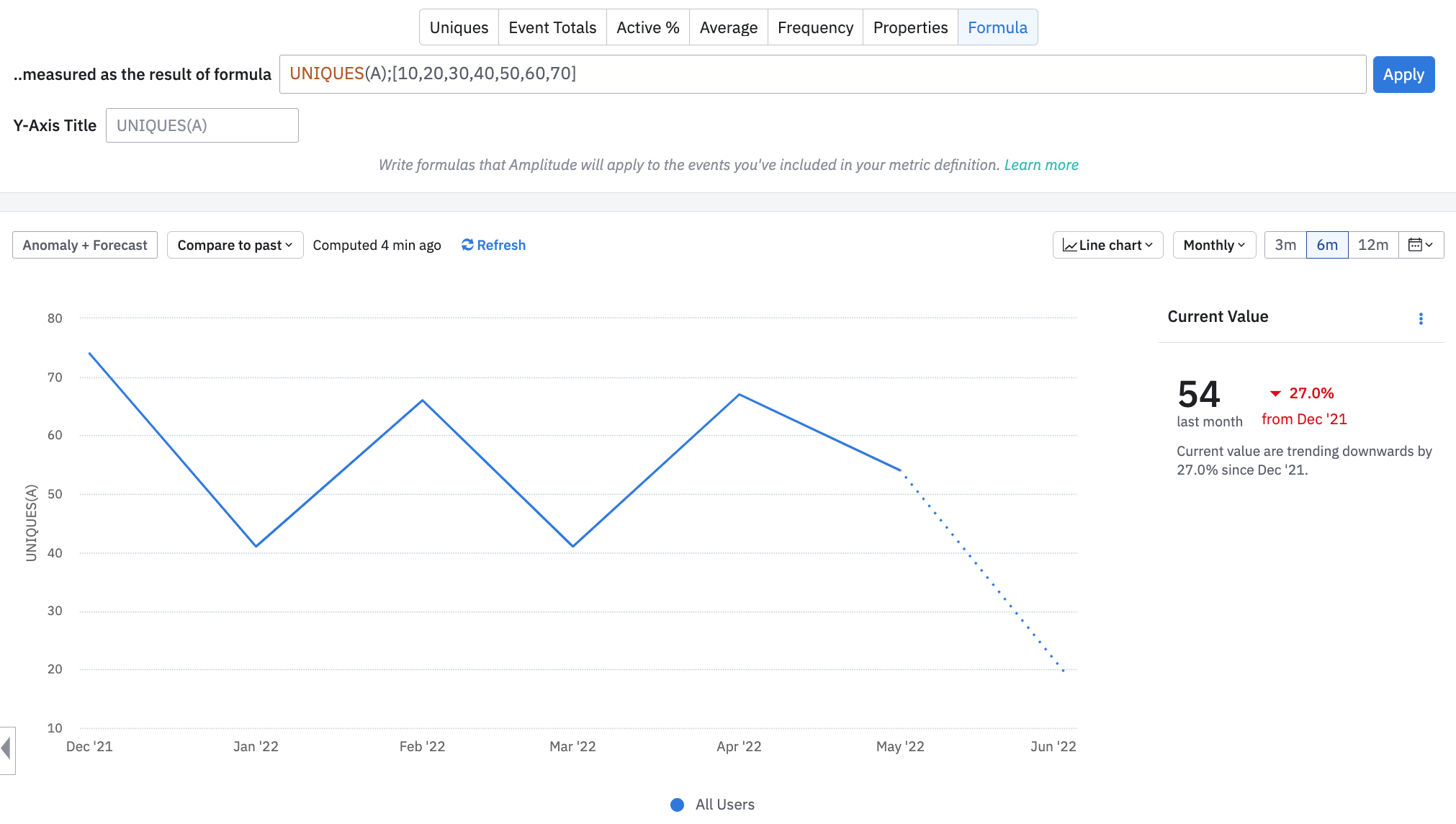Click the left collapse arrow handle

(x=6, y=749)
